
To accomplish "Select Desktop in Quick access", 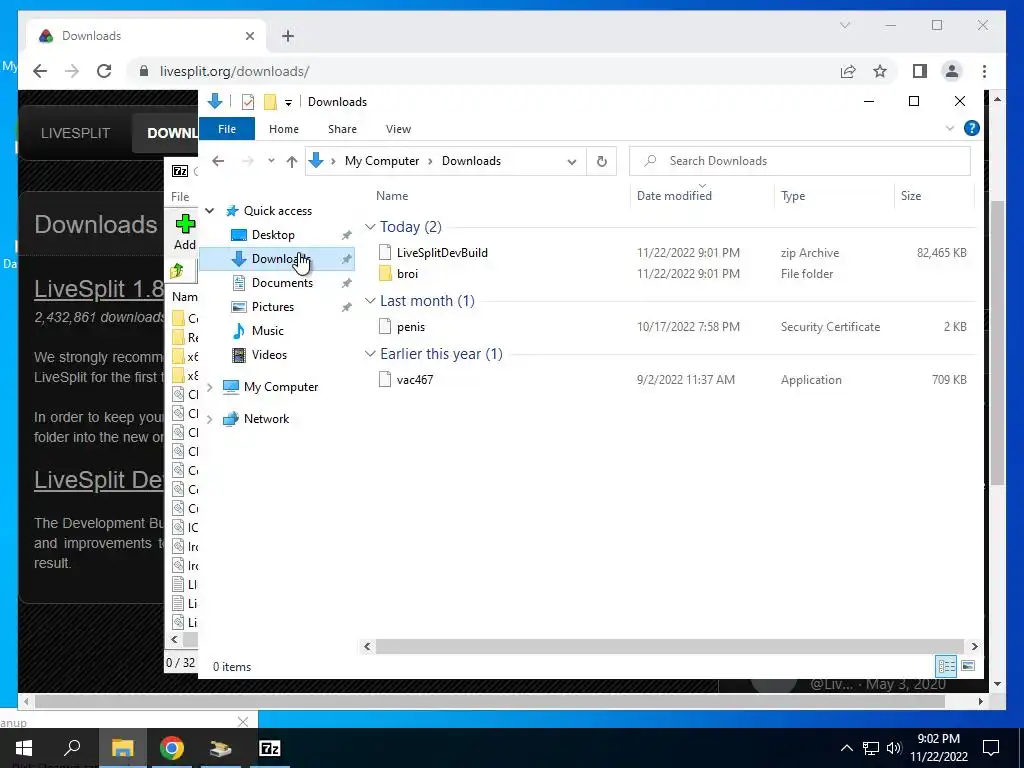I will pos(273,234).
